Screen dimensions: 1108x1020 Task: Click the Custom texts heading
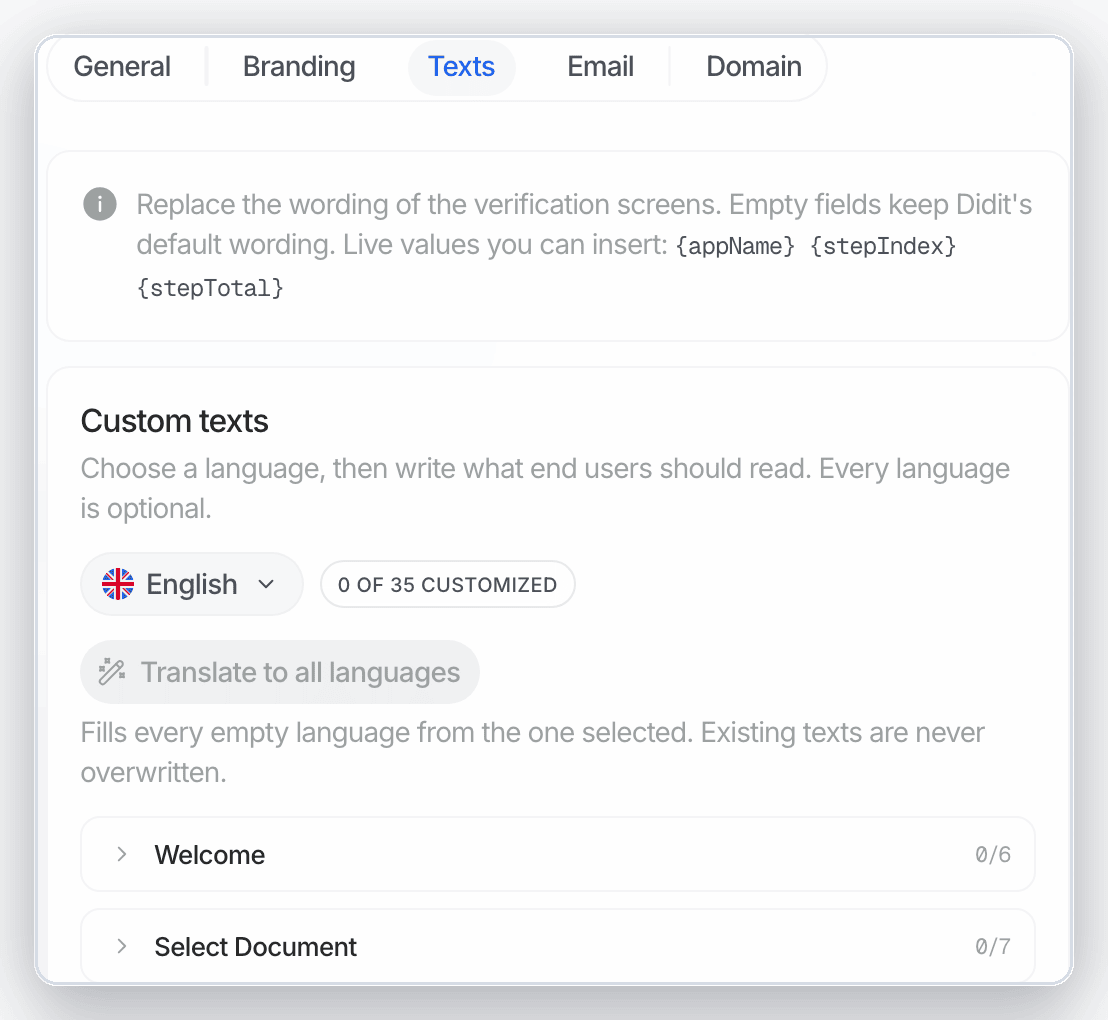click(175, 421)
